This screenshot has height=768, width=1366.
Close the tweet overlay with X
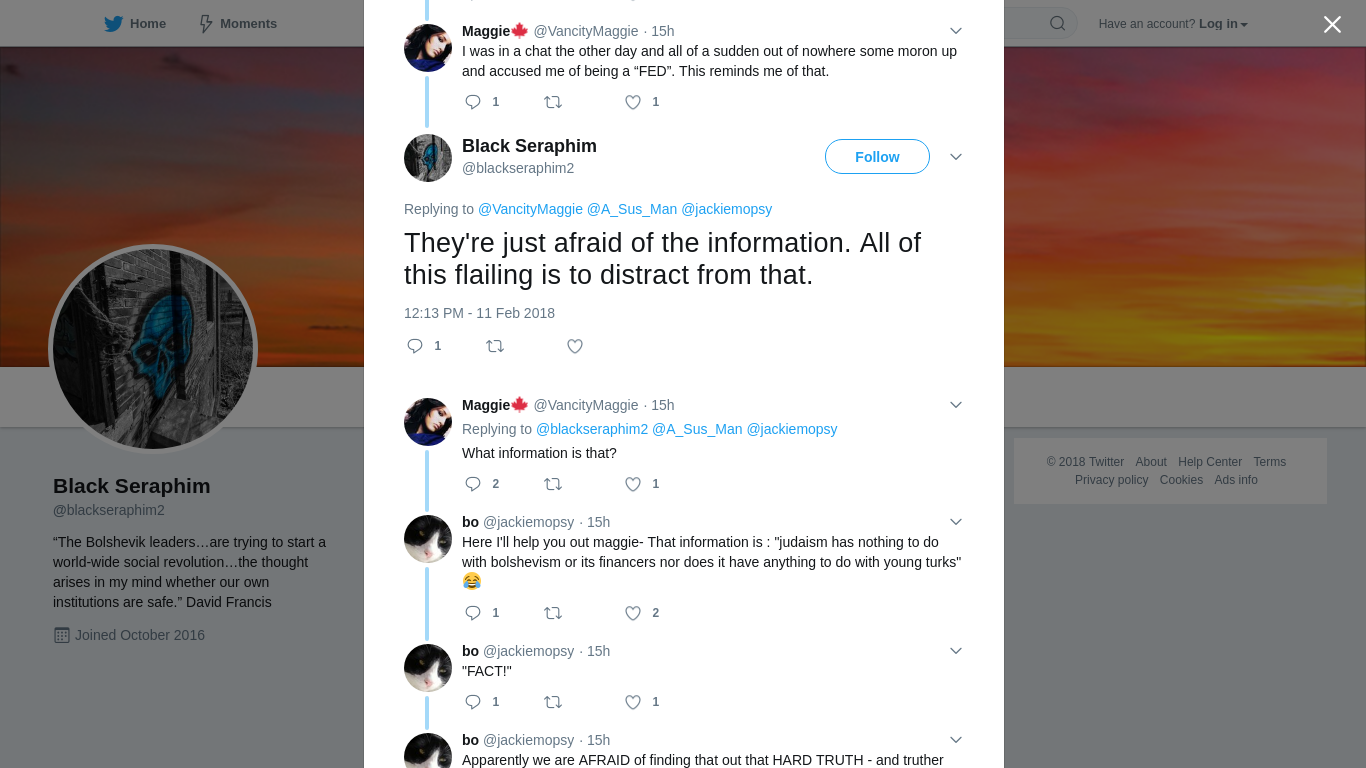(x=1332, y=24)
